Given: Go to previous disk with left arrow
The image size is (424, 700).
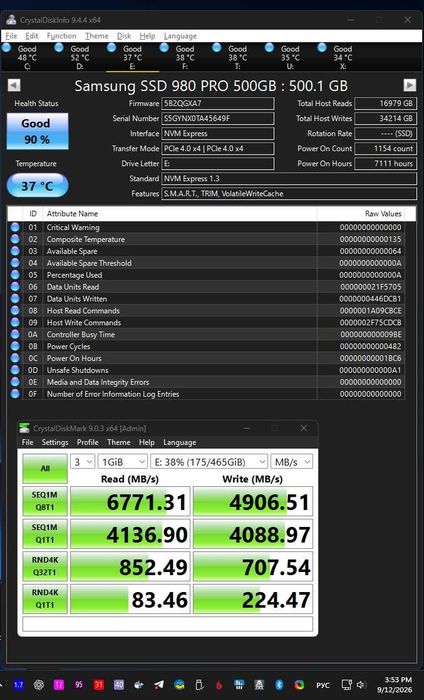Looking at the screenshot, I should [x=14, y=85].
